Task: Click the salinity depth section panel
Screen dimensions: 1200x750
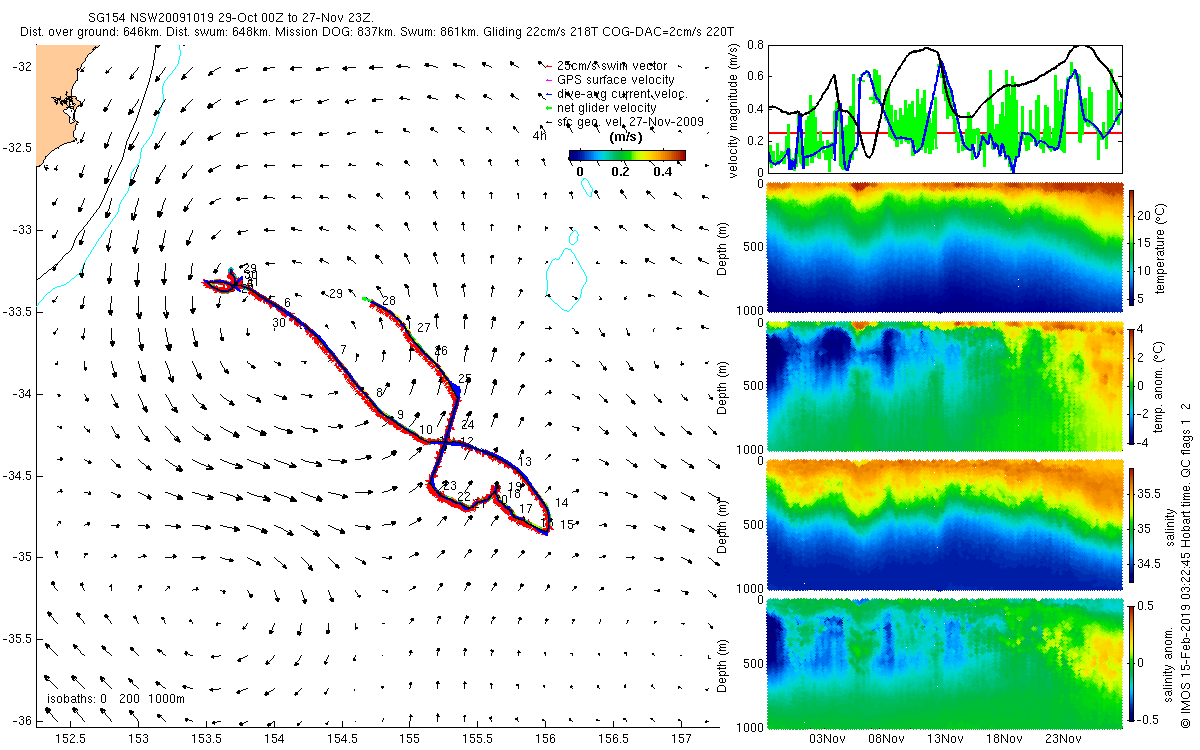Action: click(x=944, y=526)
